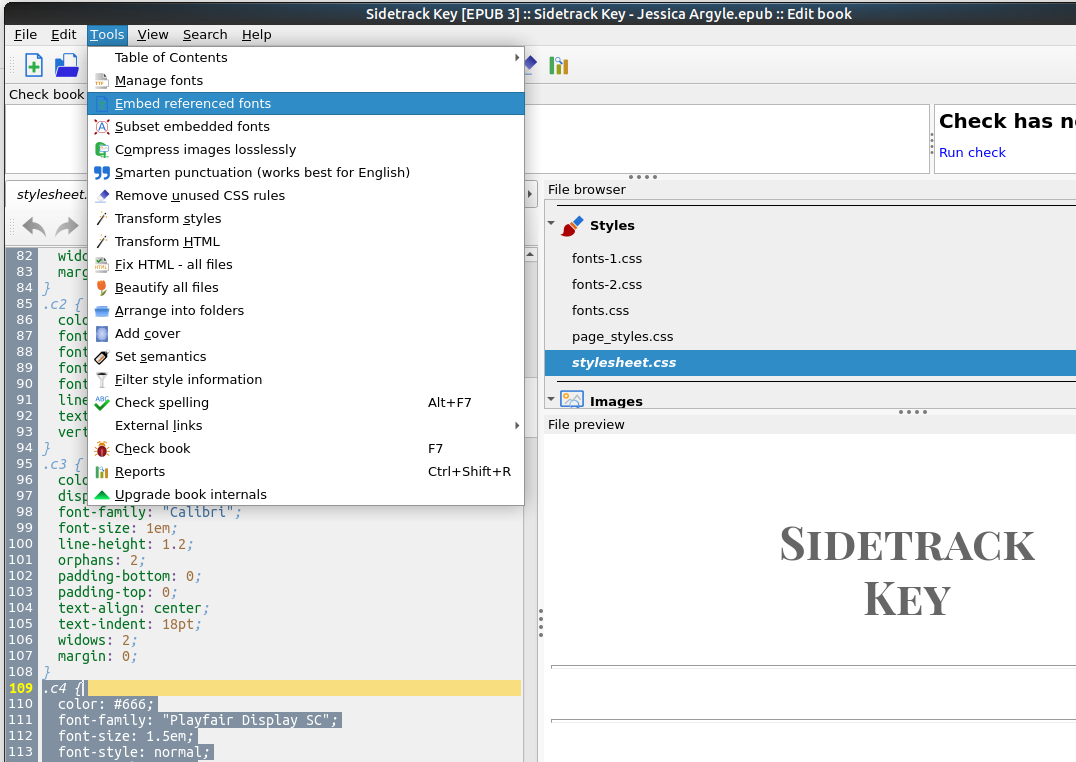This screenshot has height=762, width=1076.
Task: Click the Run check link
Action: click(972, 153)
